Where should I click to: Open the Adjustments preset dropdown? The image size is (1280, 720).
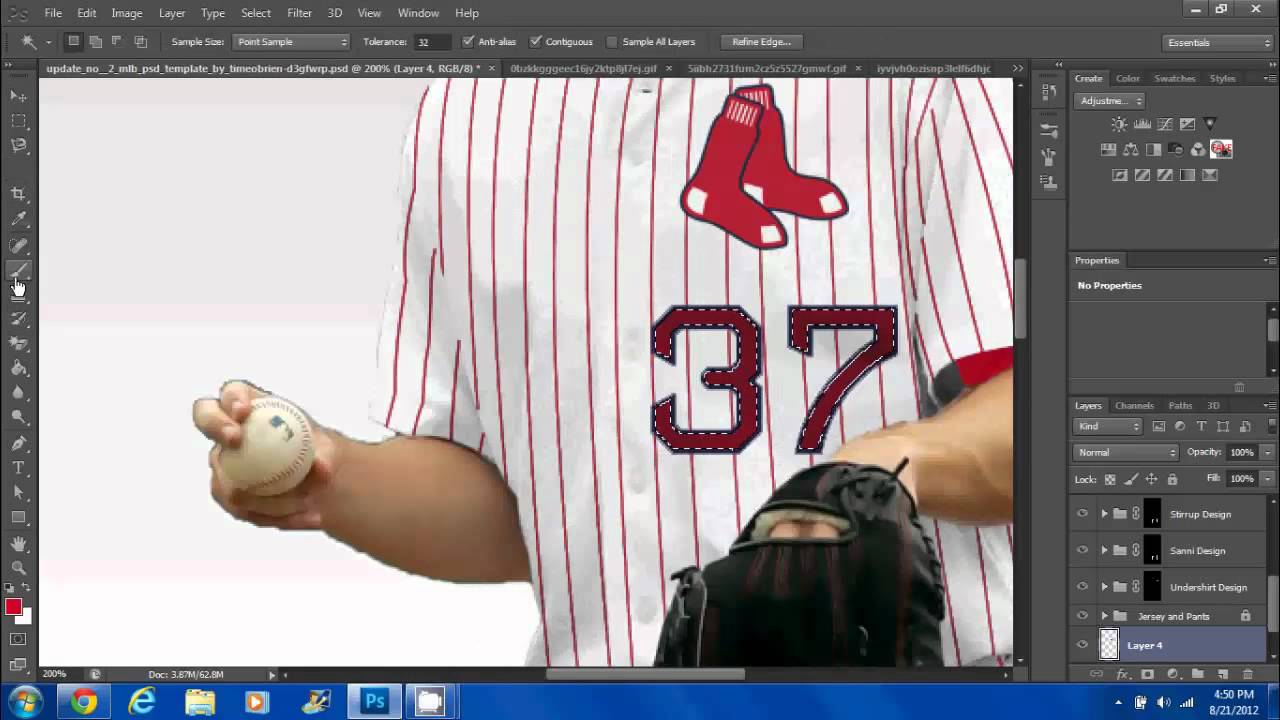tap(1110, 100)
